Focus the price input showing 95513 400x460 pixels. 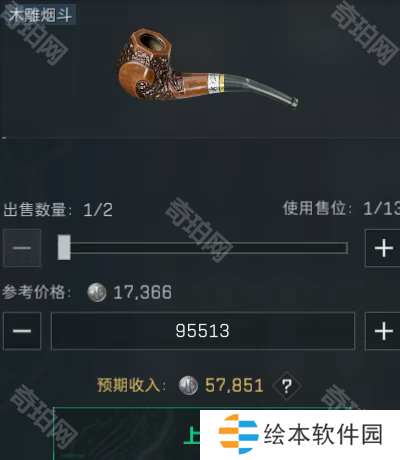tap(203, 331)
